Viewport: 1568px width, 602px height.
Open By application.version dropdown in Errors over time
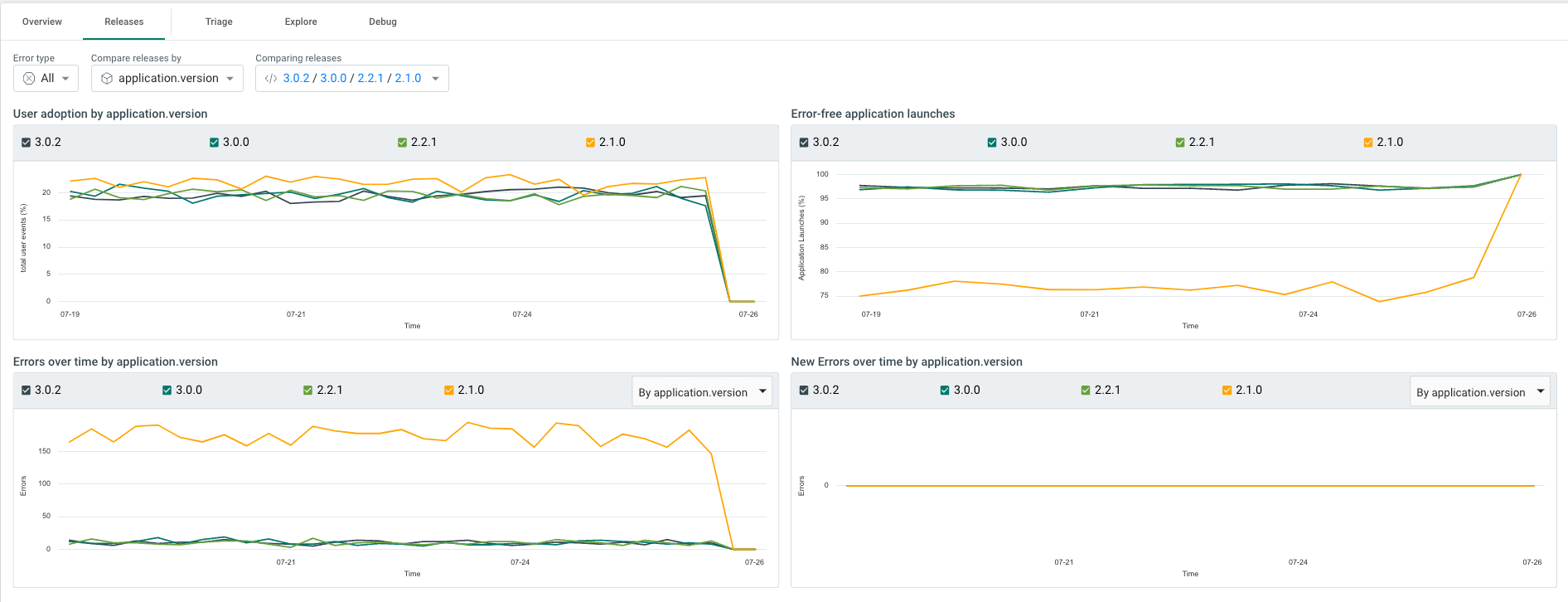[x=701, y=392]
